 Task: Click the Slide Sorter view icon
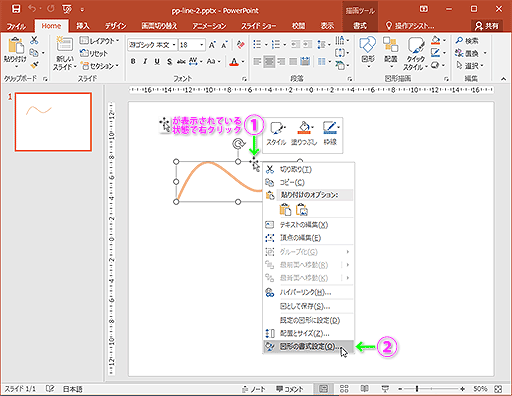pyautogui.click(x=344, y=389)
